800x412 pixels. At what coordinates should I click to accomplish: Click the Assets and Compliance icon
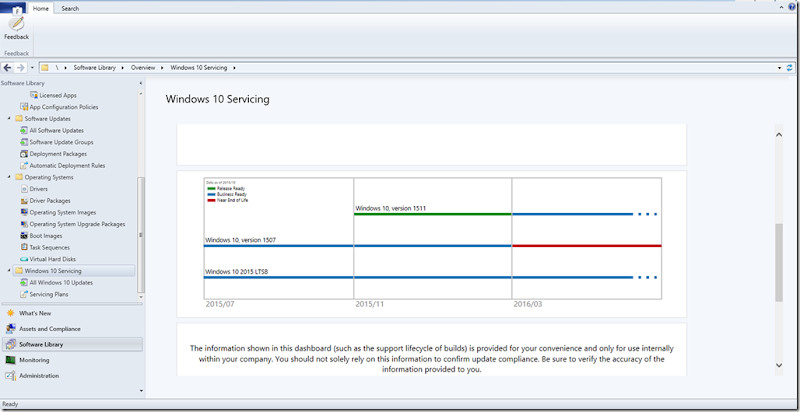click(x=10, y=329)
